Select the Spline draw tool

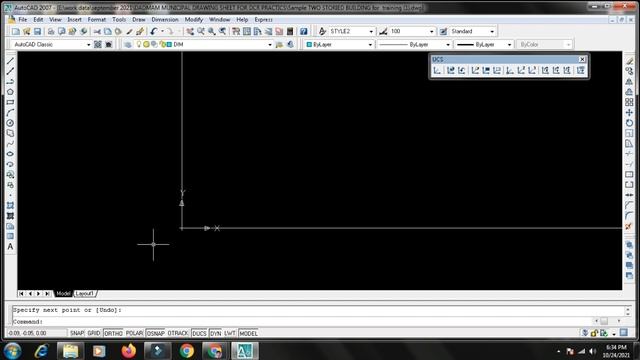click(10, 144)
